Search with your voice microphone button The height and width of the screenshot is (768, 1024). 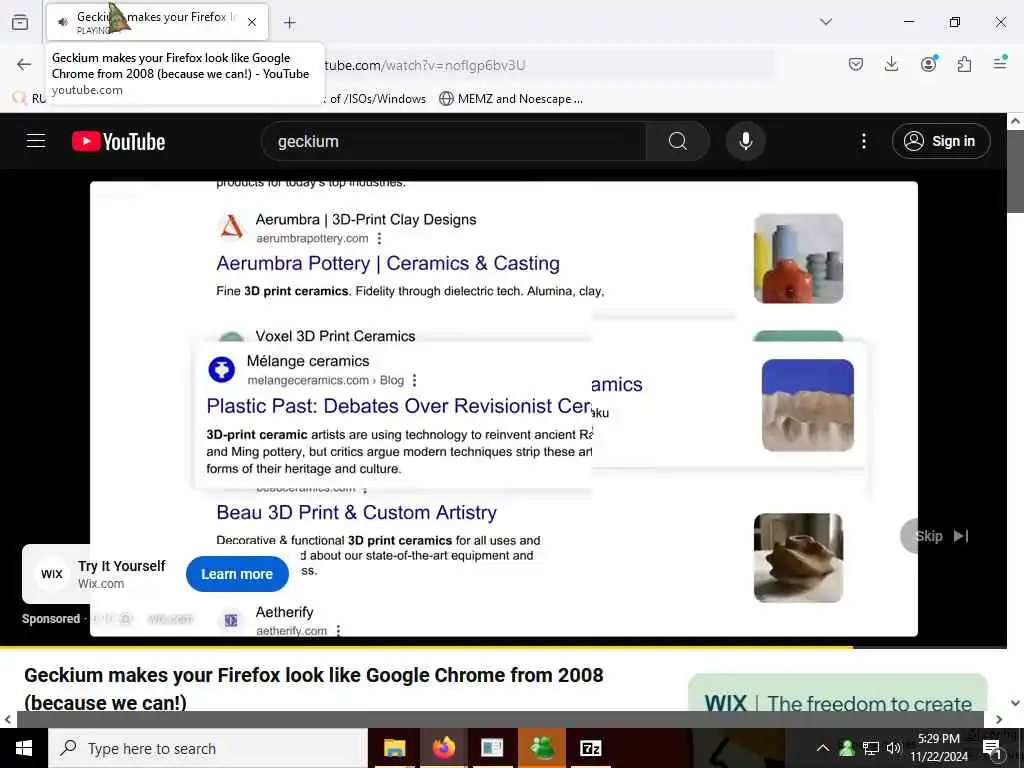tap(745, 141)
